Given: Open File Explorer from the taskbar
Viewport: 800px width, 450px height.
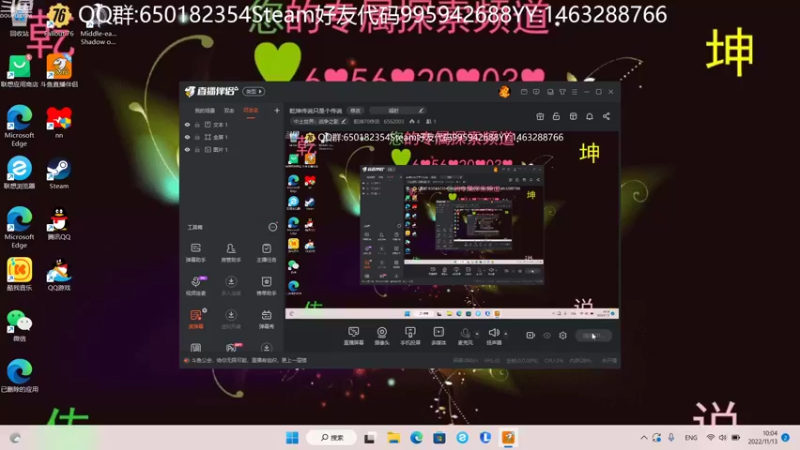Looking at the screenshot, I should (393, 438).
